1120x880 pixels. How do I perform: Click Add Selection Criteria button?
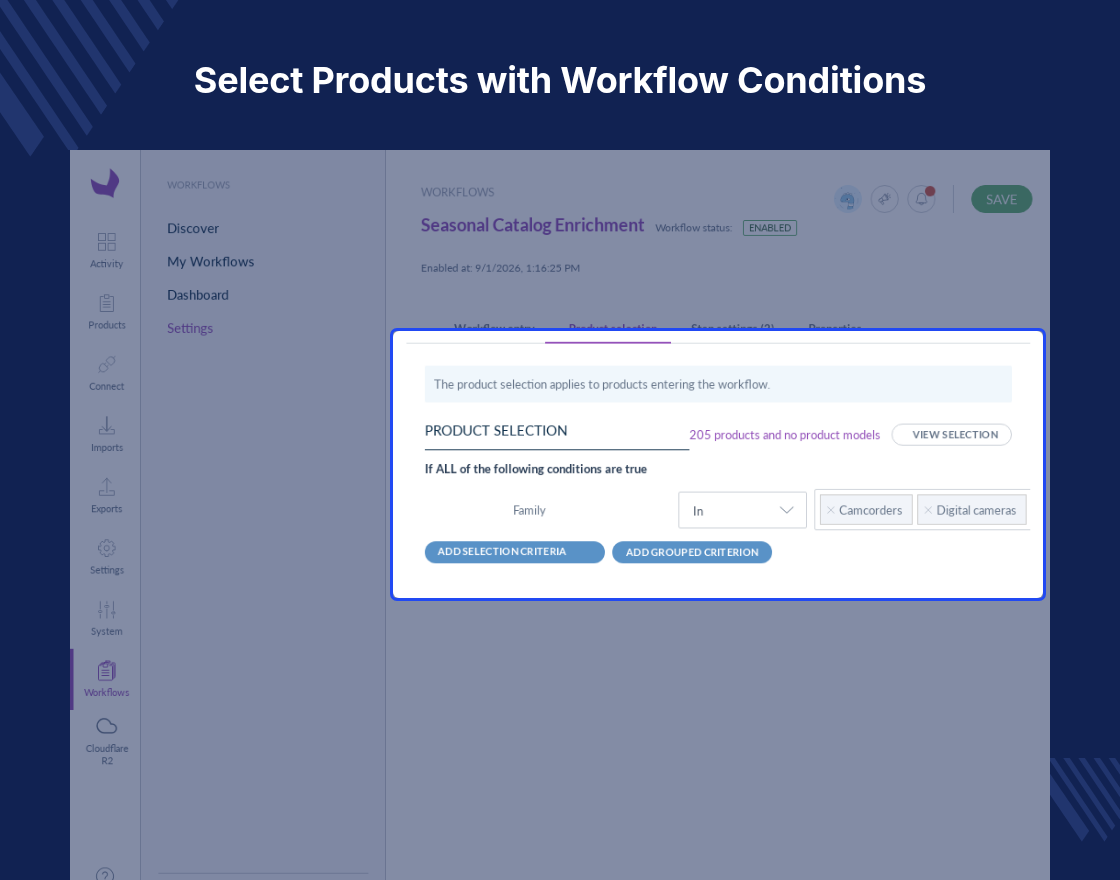(x=514, y=552)
